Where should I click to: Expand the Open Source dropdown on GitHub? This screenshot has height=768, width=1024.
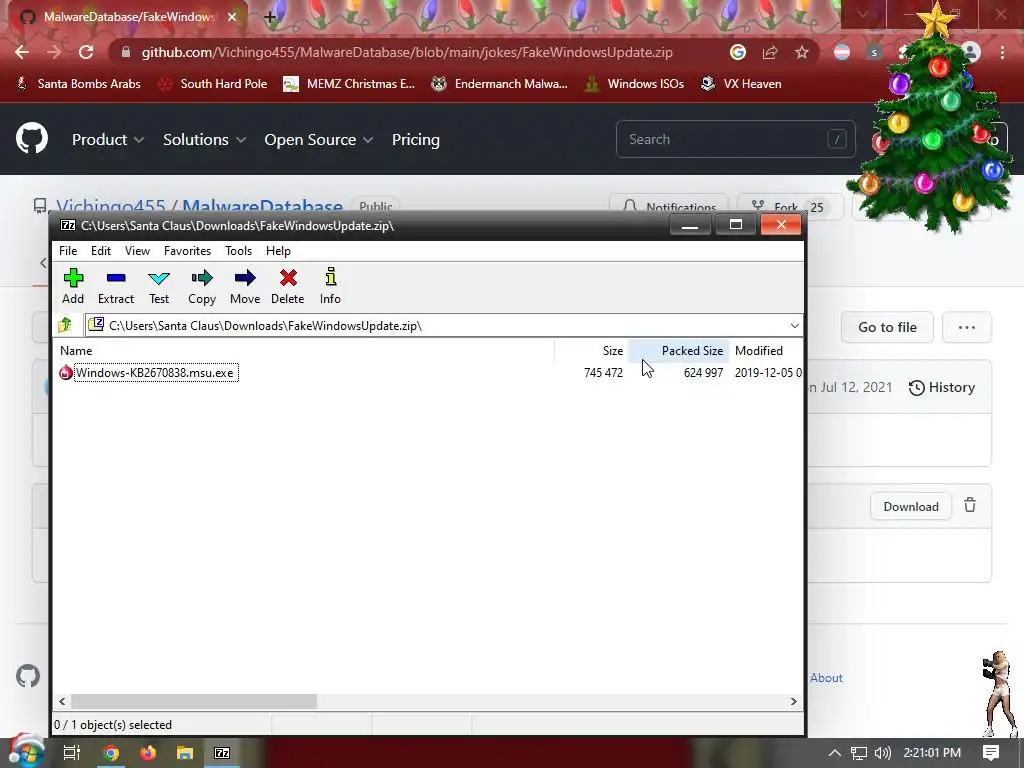pos(319,140)
